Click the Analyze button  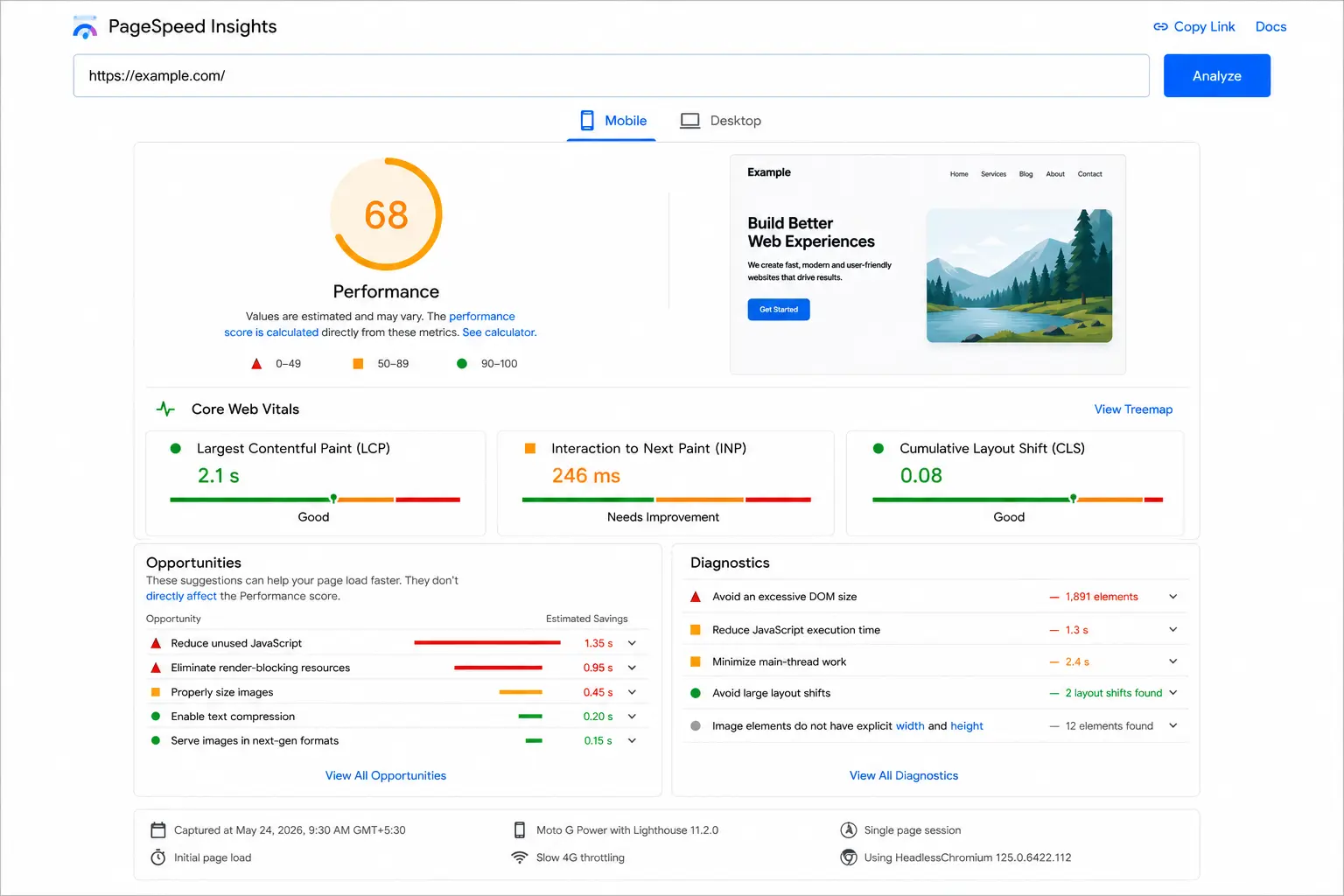tap(1217, 76)
